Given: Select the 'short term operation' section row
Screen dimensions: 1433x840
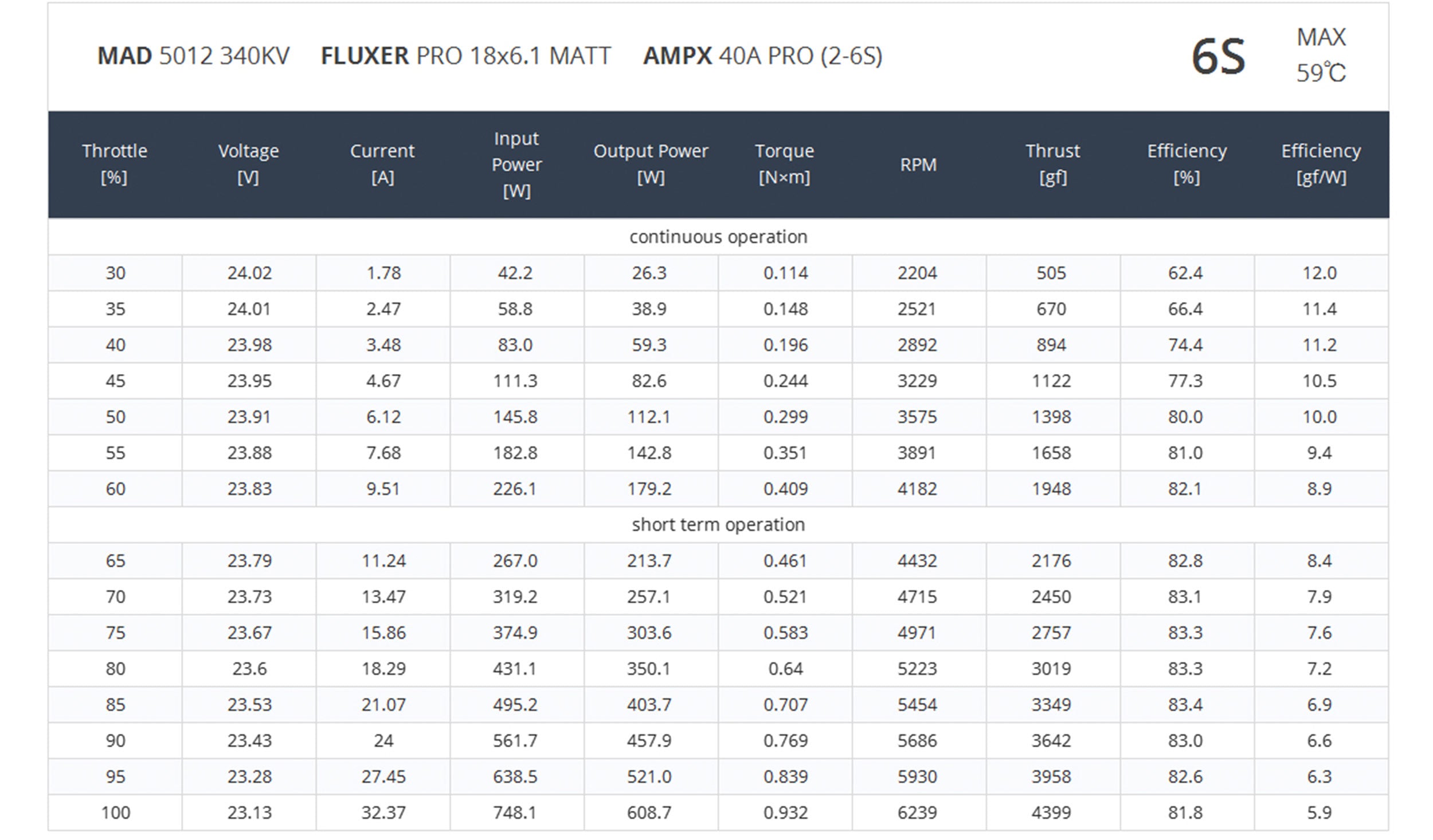Looking at the screenshot, I should click(718, 525).
